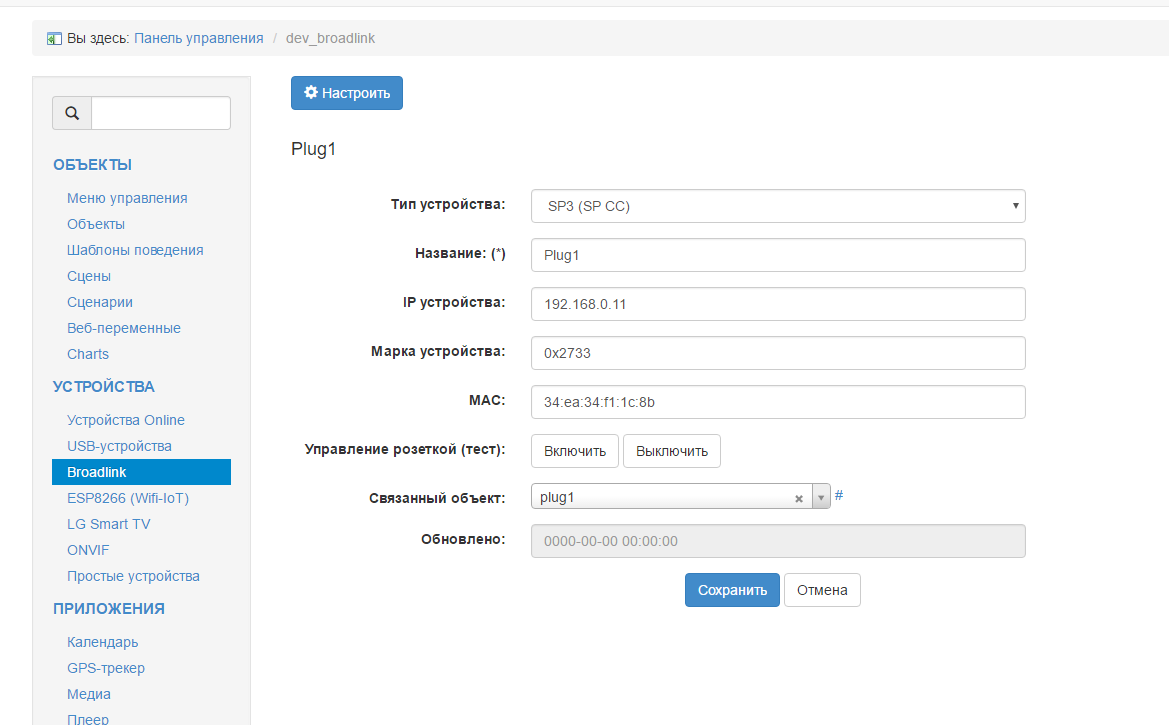Cancel editing with Отмена

click(x=822, y=590)
